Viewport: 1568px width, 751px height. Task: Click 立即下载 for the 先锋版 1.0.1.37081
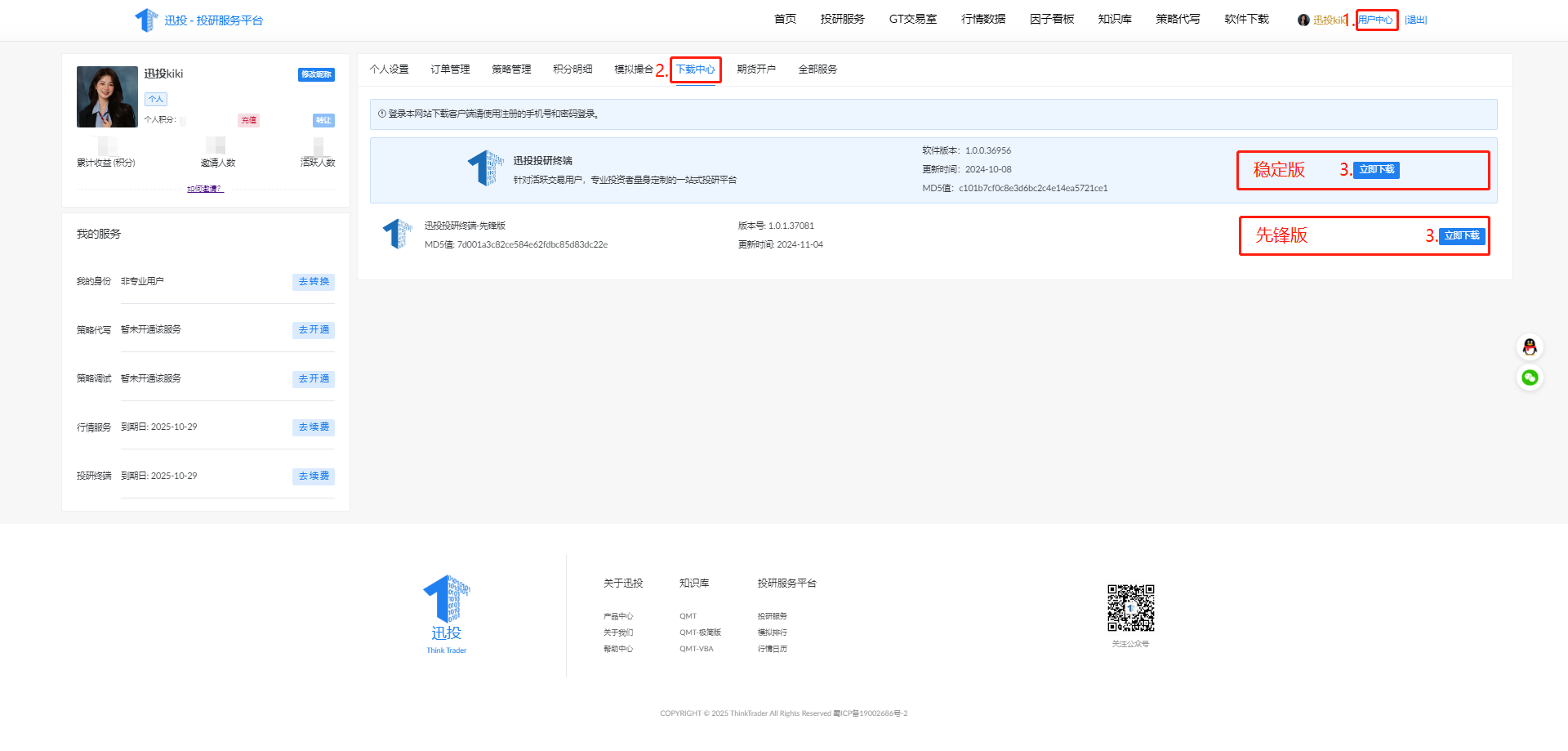click(x=1462, y=235)
